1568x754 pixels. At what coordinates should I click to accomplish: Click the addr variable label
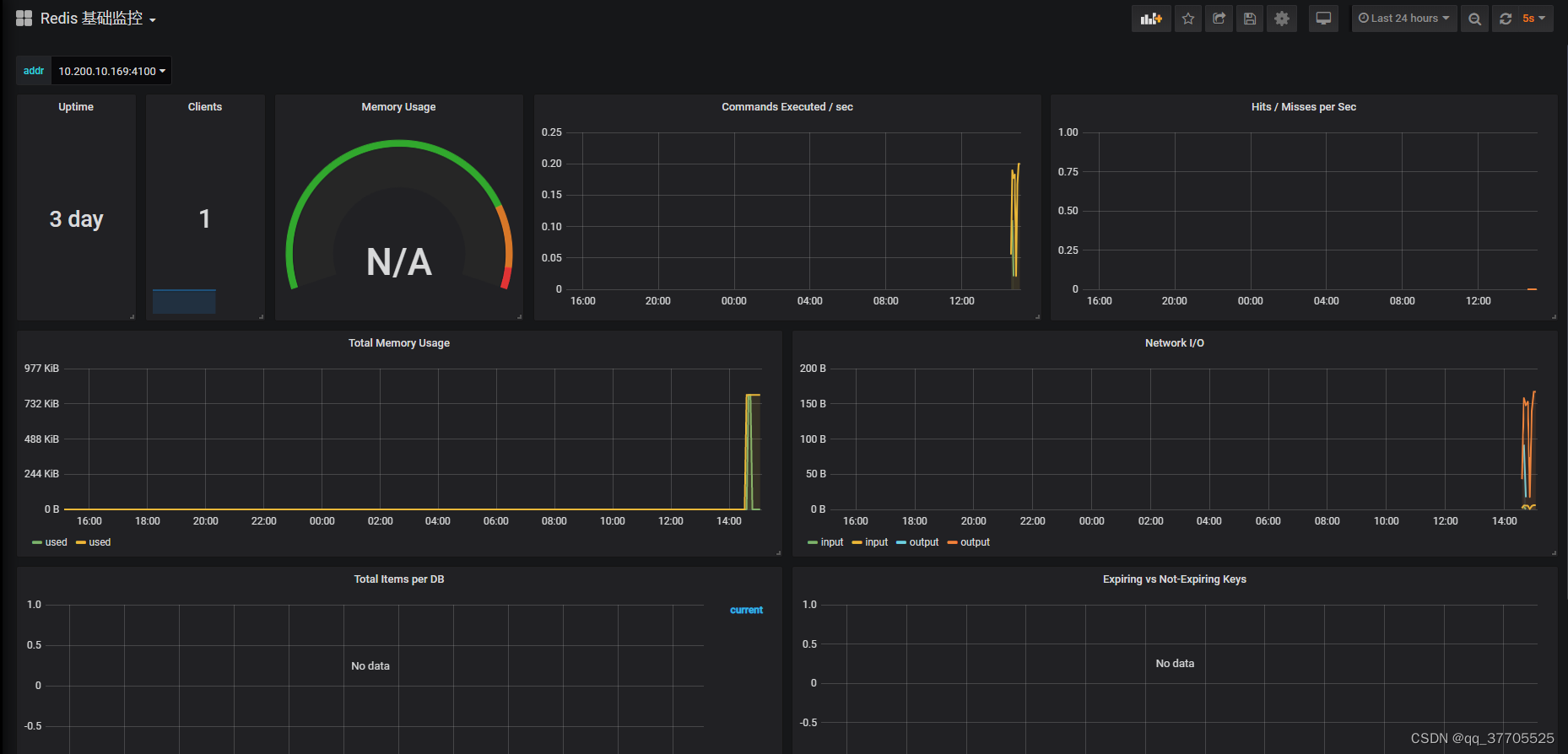34,71
